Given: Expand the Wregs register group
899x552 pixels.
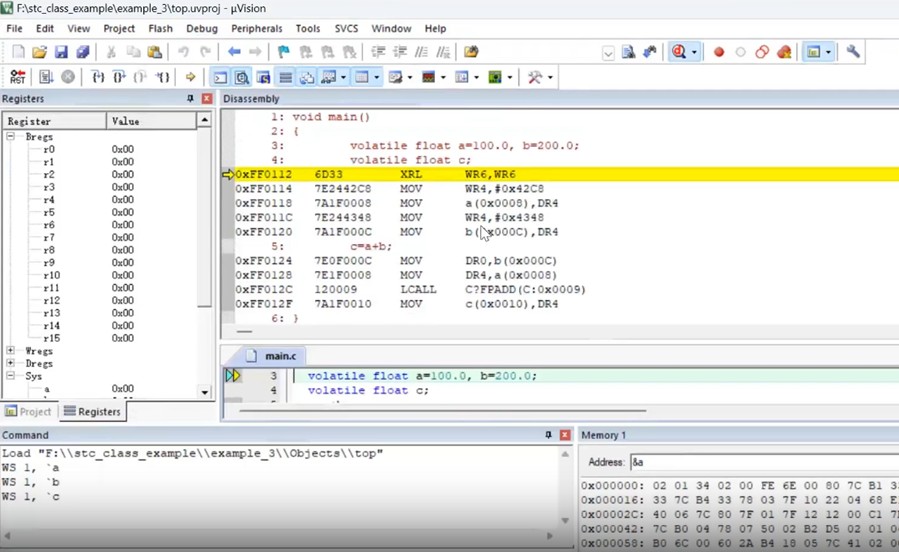Looking at the screenshot, I should (11, 351).
